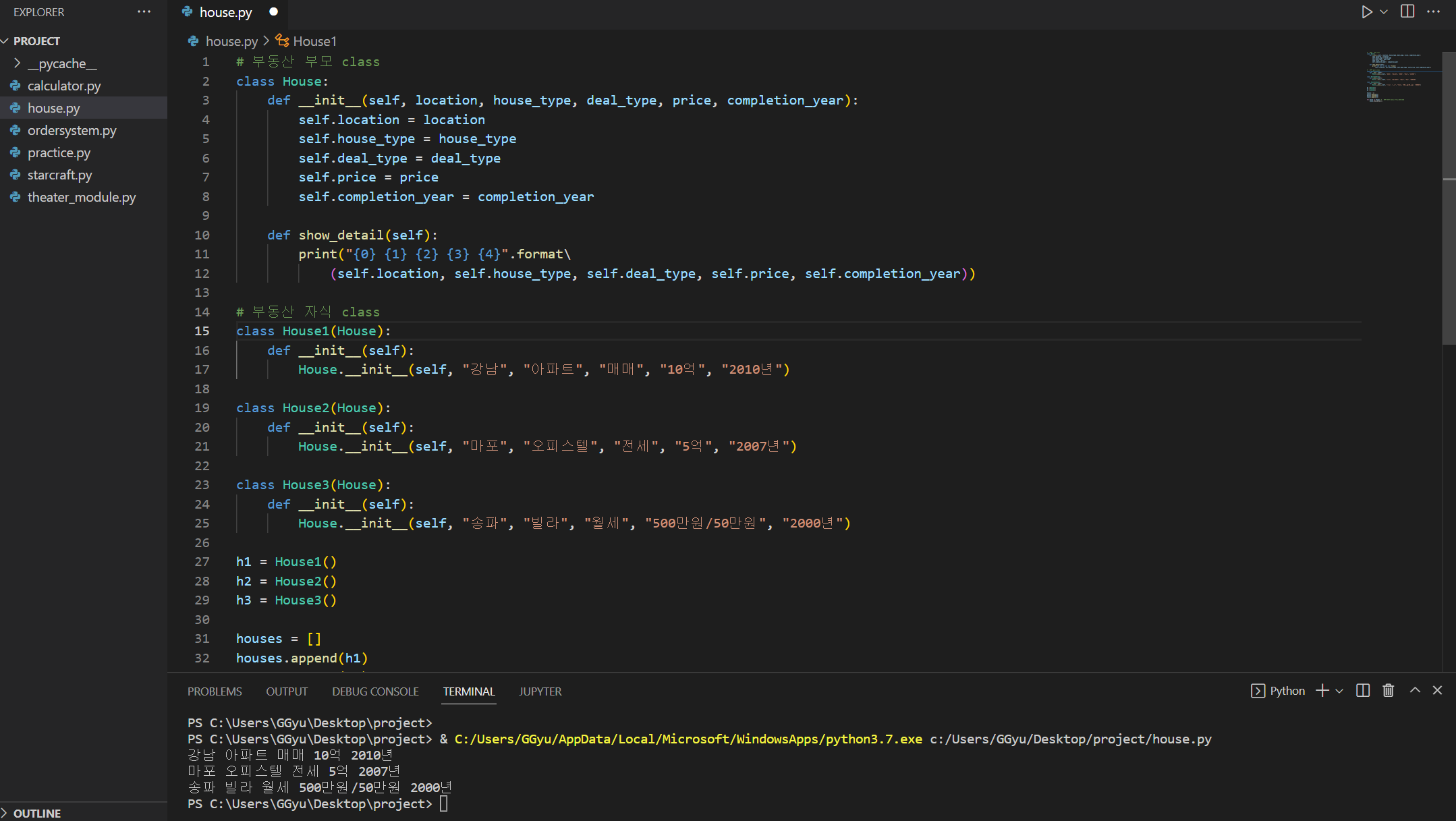Switch to the PROBLEMS tab
This screenshot has width=1456, height=821.
pyautogui.click(x=215, y=691)
